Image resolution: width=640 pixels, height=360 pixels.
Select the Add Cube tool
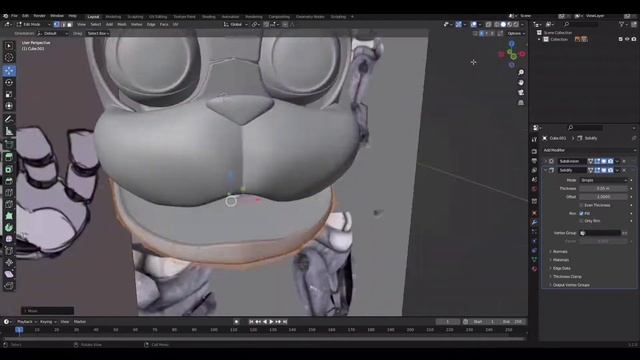pyautogui.click(x=9, y=144)
